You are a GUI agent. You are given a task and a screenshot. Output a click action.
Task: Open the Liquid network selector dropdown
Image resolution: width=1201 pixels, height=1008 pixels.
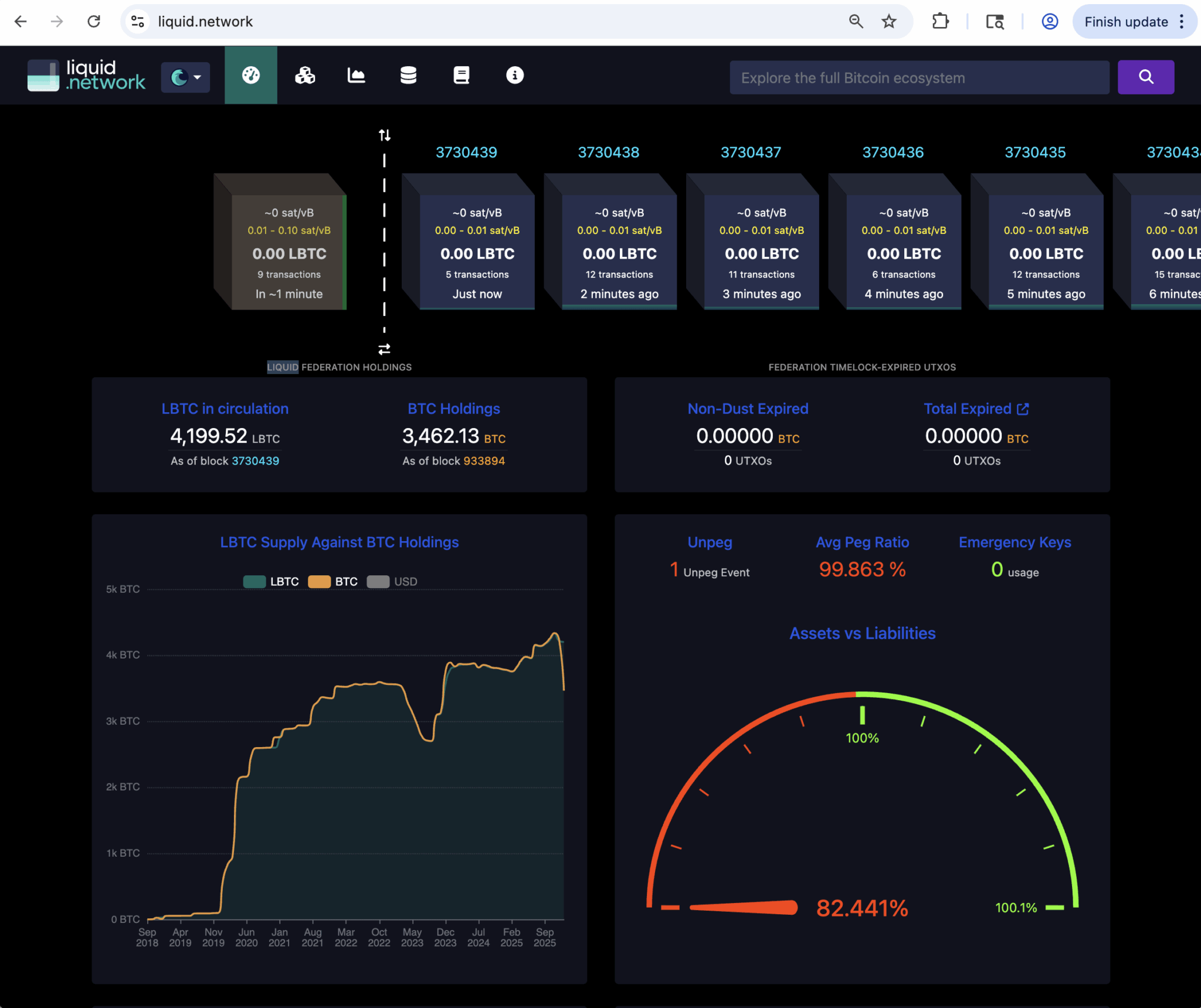[x=185, y=77]
